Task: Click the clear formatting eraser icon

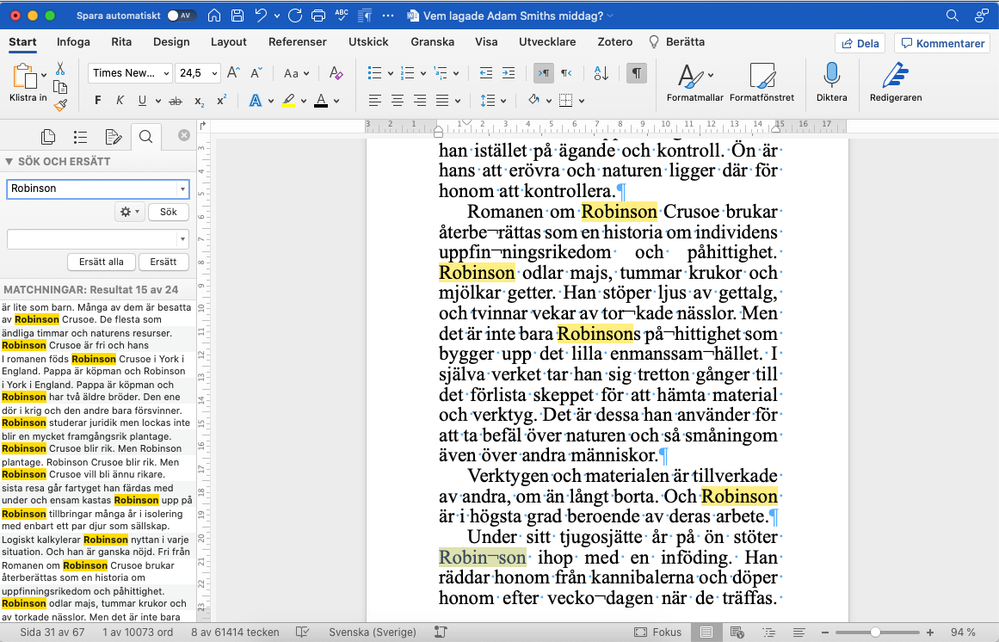Action: (336, 73)
